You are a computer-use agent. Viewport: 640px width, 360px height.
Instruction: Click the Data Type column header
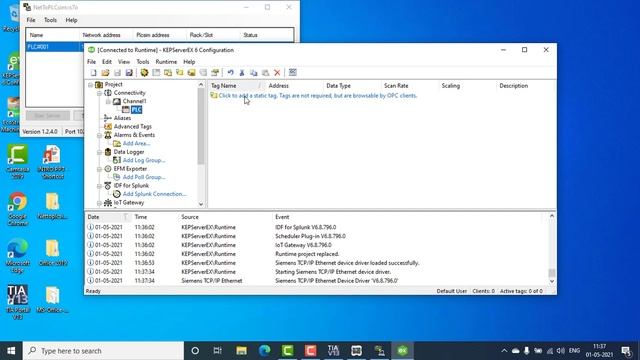click(338, 86)
